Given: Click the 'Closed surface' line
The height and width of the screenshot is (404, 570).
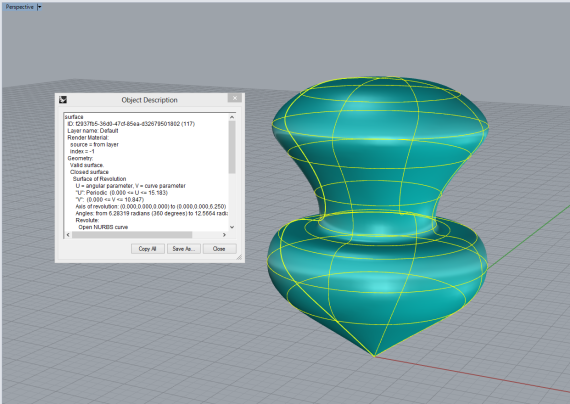Looking at the screenshot, I should coord(89,172).
